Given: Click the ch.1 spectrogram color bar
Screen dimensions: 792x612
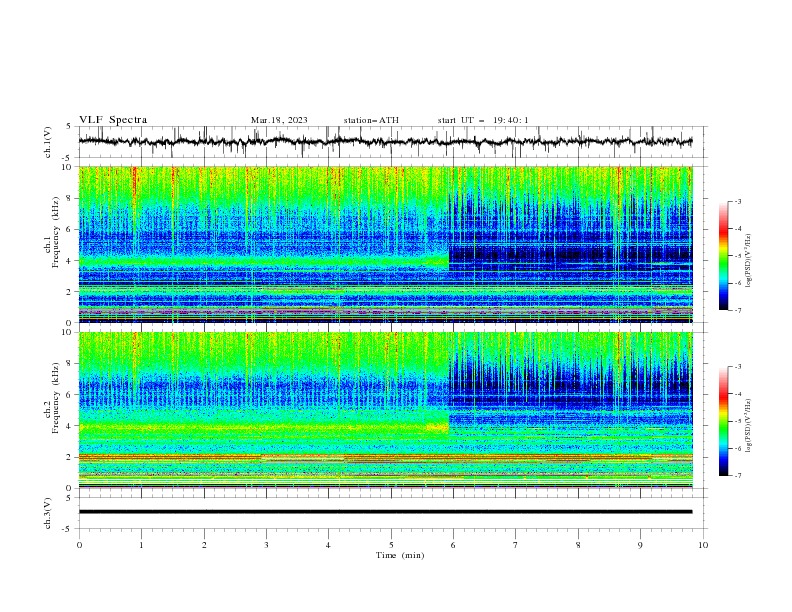Looking at the screenshot, I should click(723, 255).
